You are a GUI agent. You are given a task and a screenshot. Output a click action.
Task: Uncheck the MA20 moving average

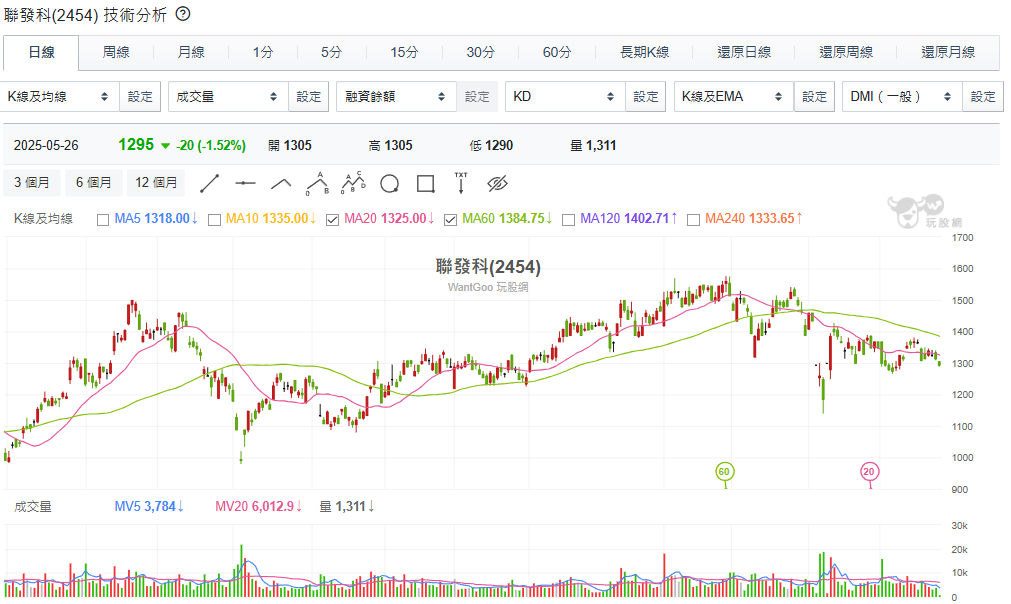click(x=333, y=219)
